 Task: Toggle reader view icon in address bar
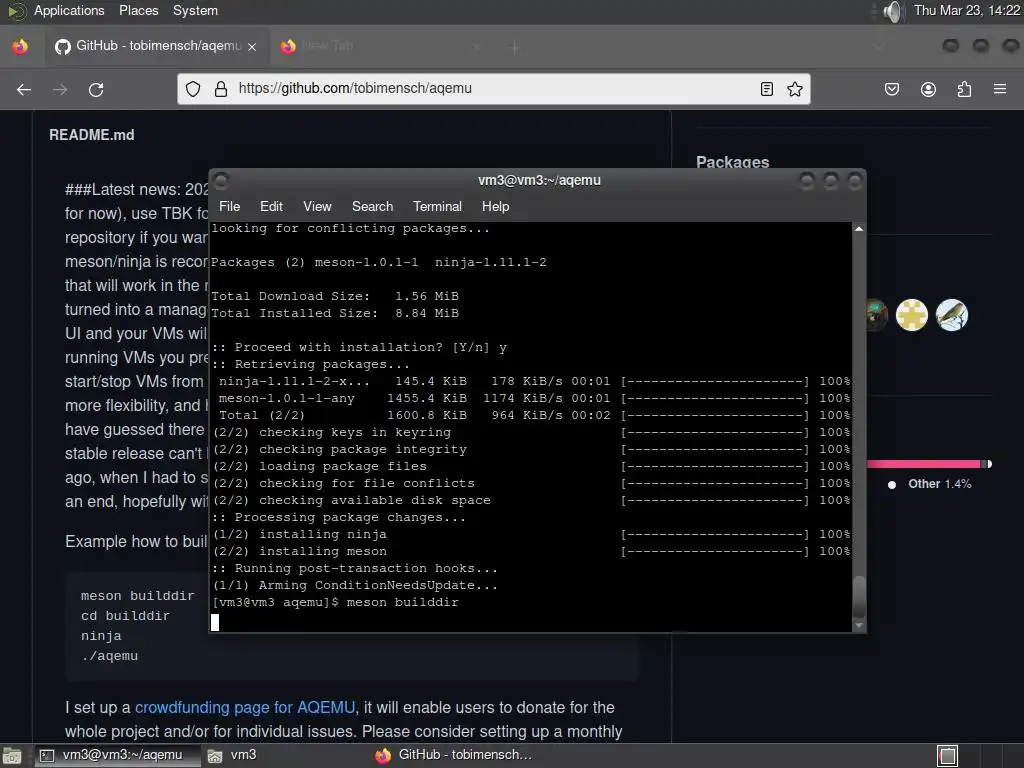[767, 89]
